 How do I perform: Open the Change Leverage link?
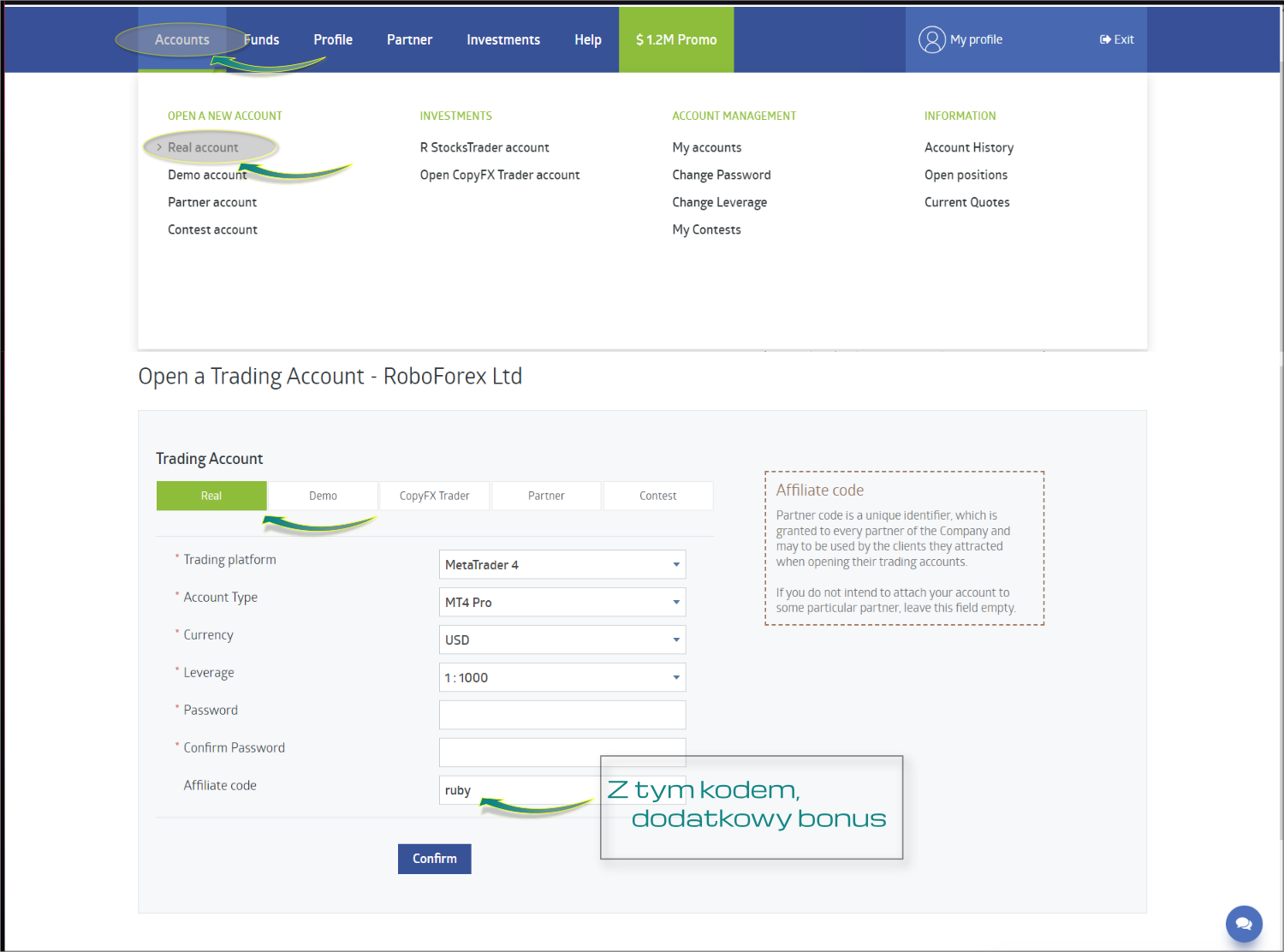(x=720, y=202)
